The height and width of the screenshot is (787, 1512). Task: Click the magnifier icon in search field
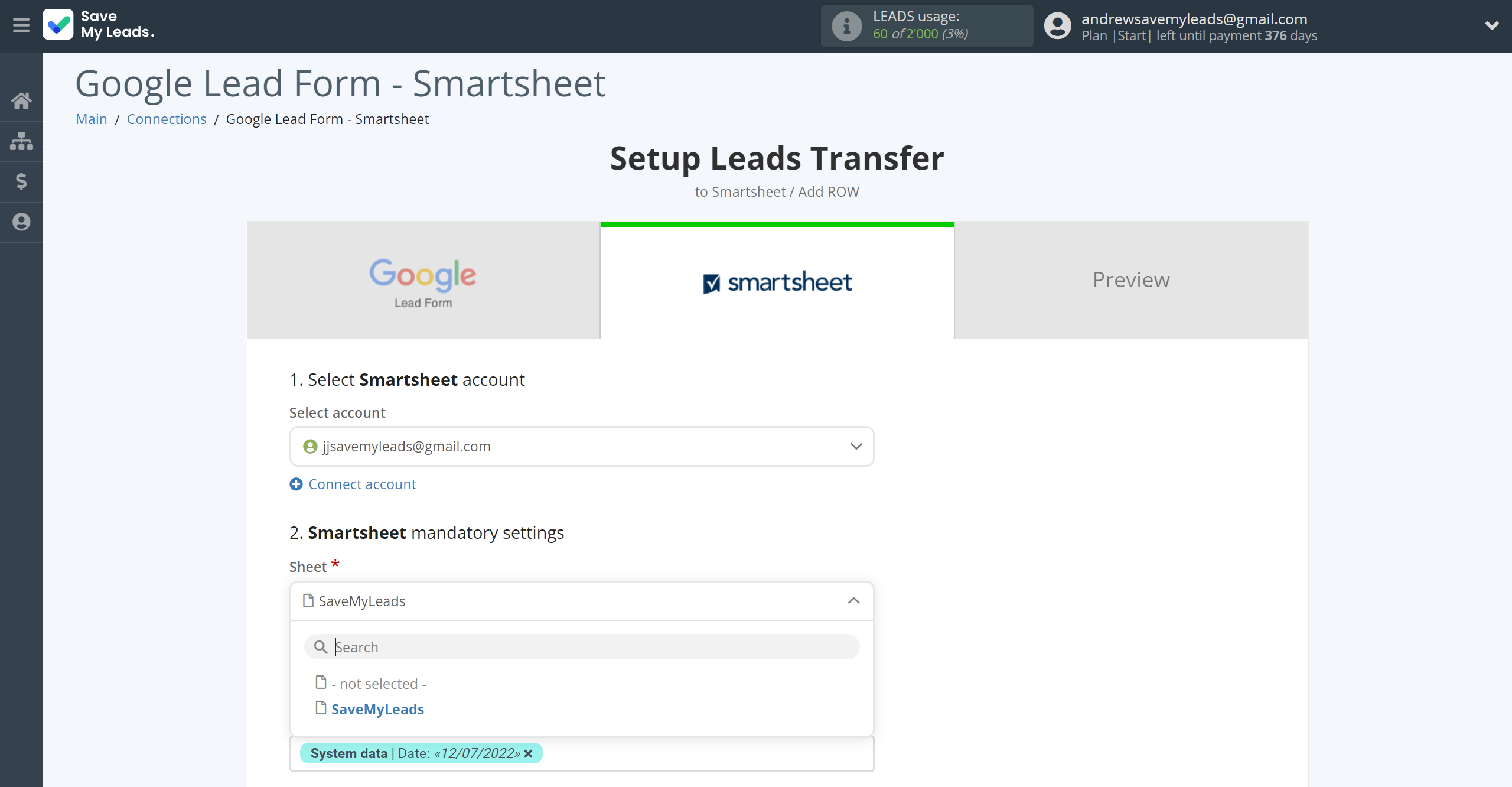tap(320, 647)
